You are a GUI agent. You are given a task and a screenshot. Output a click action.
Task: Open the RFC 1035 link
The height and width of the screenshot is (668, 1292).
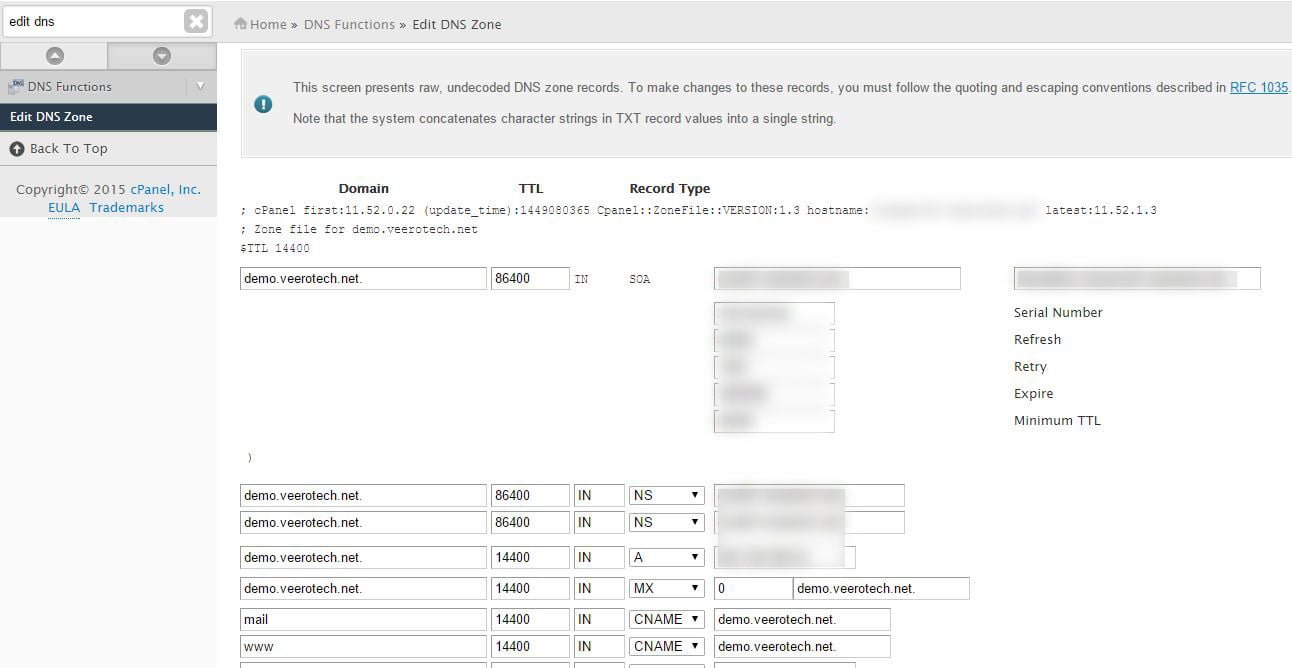[x=1258, y=87]
